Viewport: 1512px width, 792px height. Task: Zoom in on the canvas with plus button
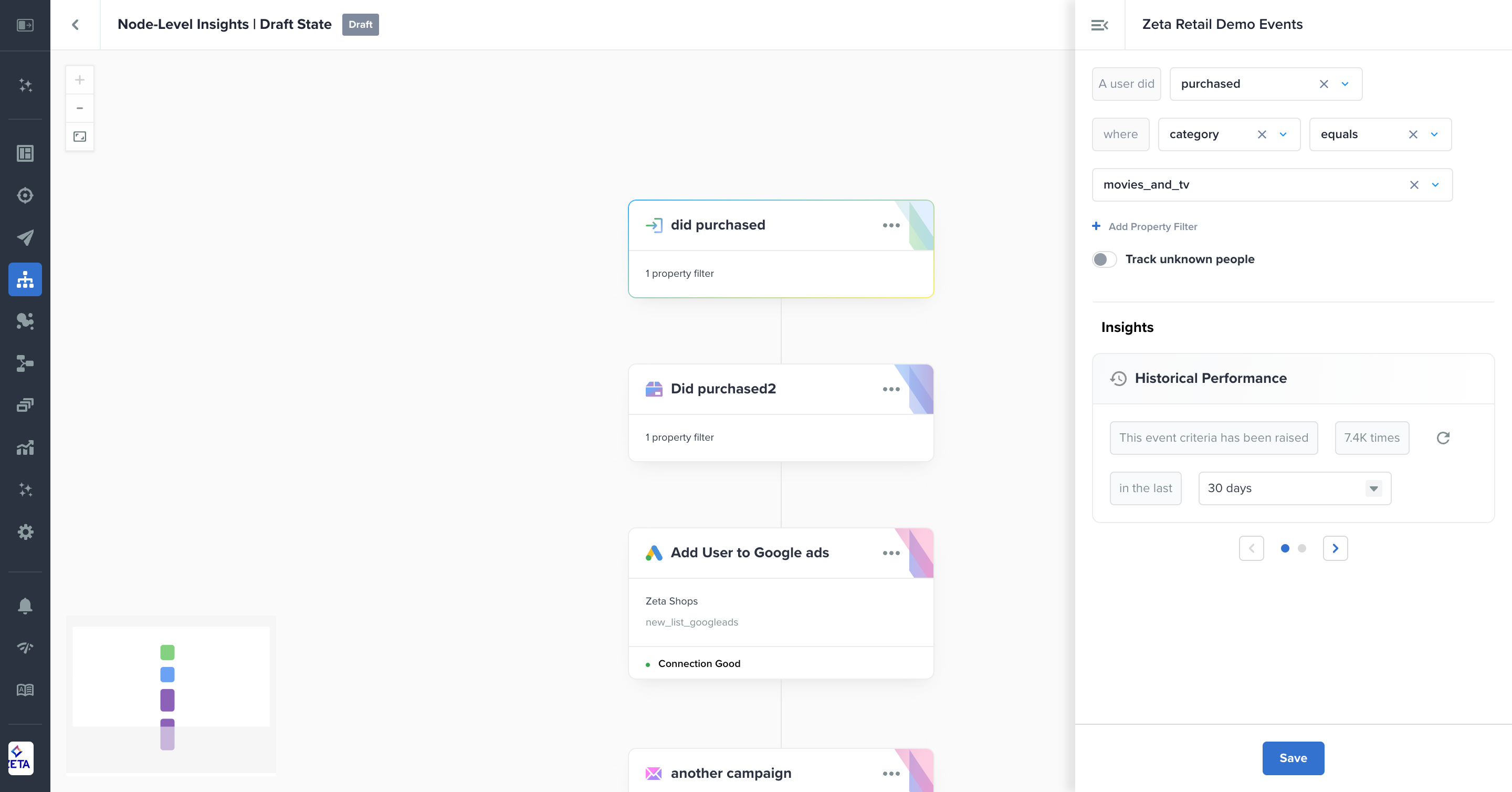(80, 80)
